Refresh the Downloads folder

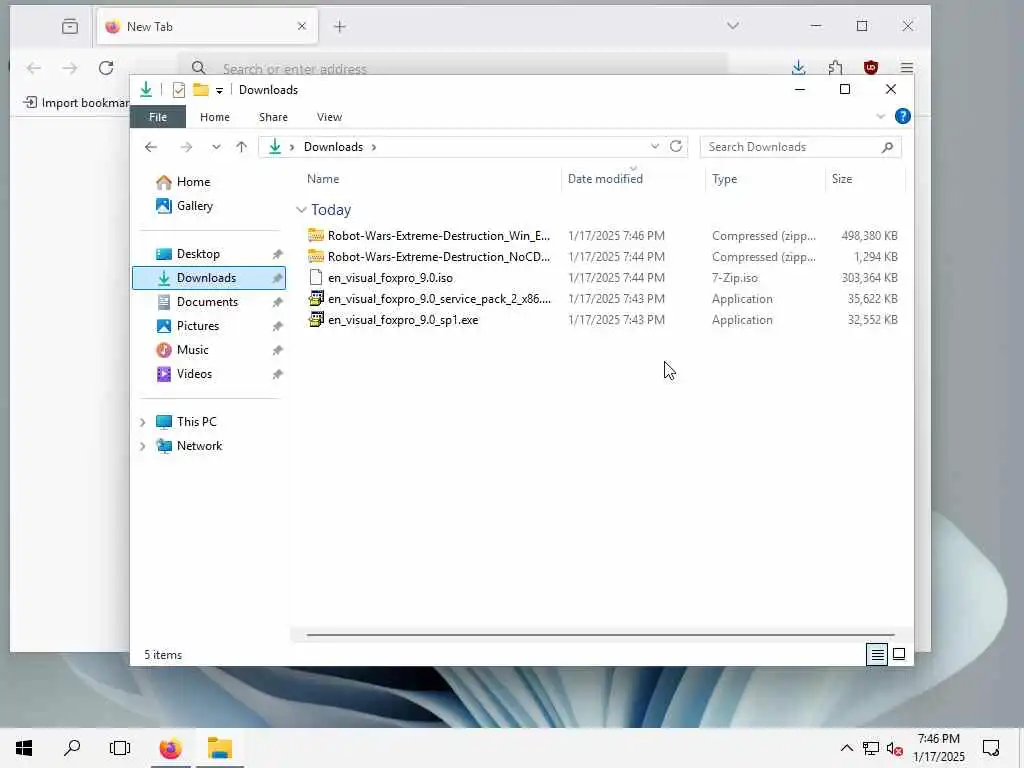click(x=676, y=146)
